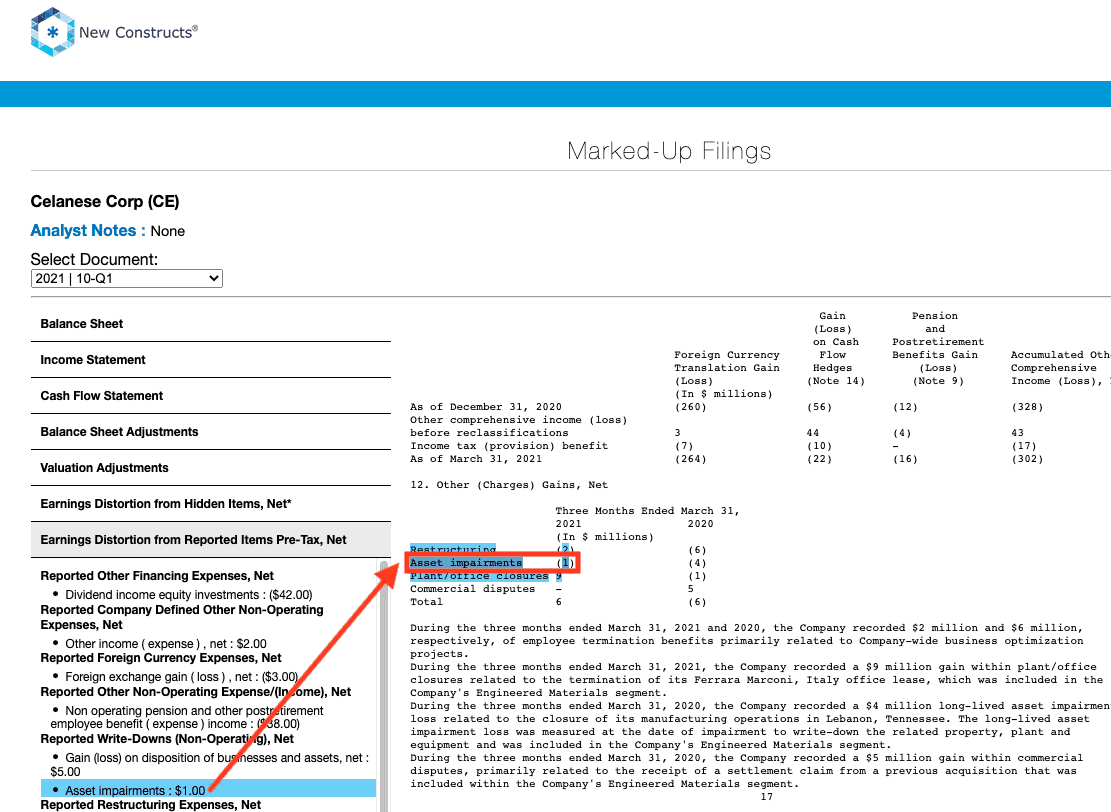1111x812 pixels.
Task: Select the Asset impairments : $1.00 item
Action: 208,788
